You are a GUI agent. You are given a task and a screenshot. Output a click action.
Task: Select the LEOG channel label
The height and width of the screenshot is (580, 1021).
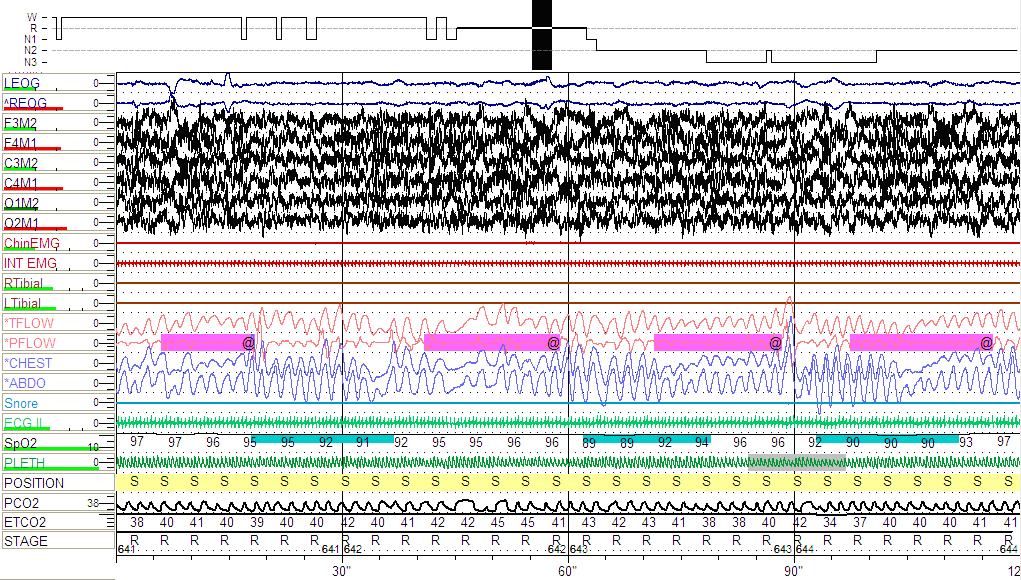(x=22, y=83)
